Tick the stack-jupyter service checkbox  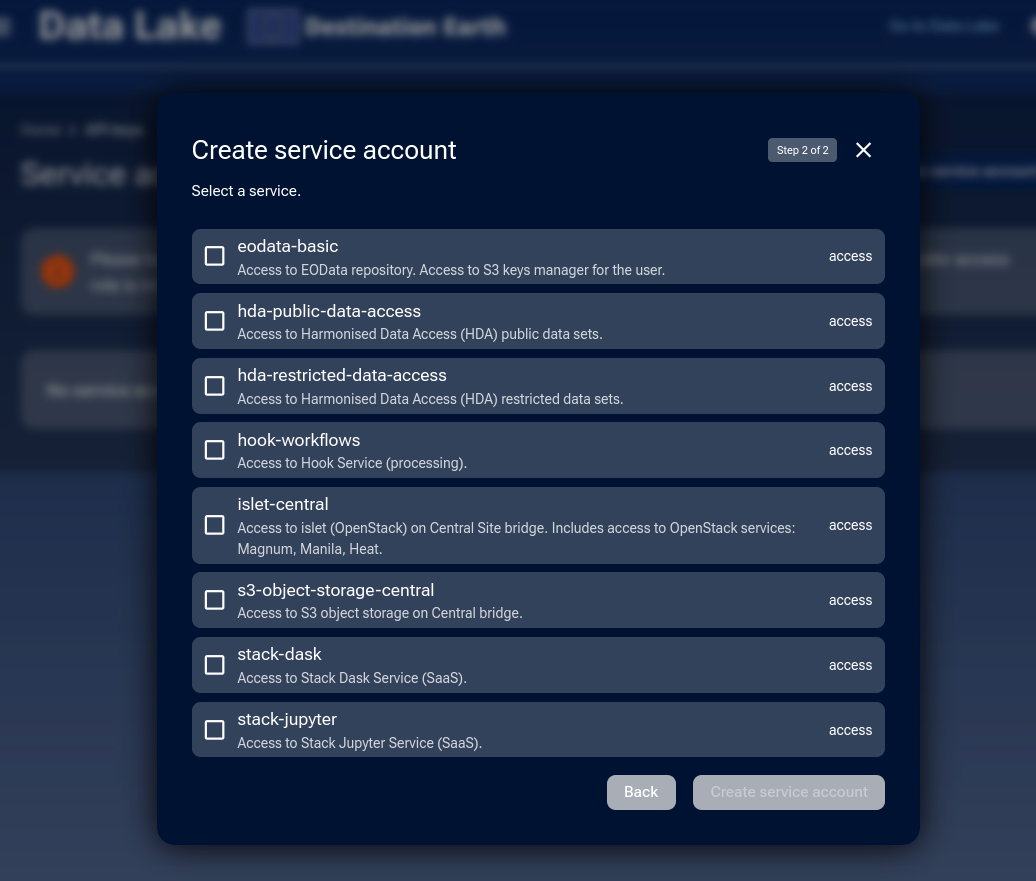(214, 729)
